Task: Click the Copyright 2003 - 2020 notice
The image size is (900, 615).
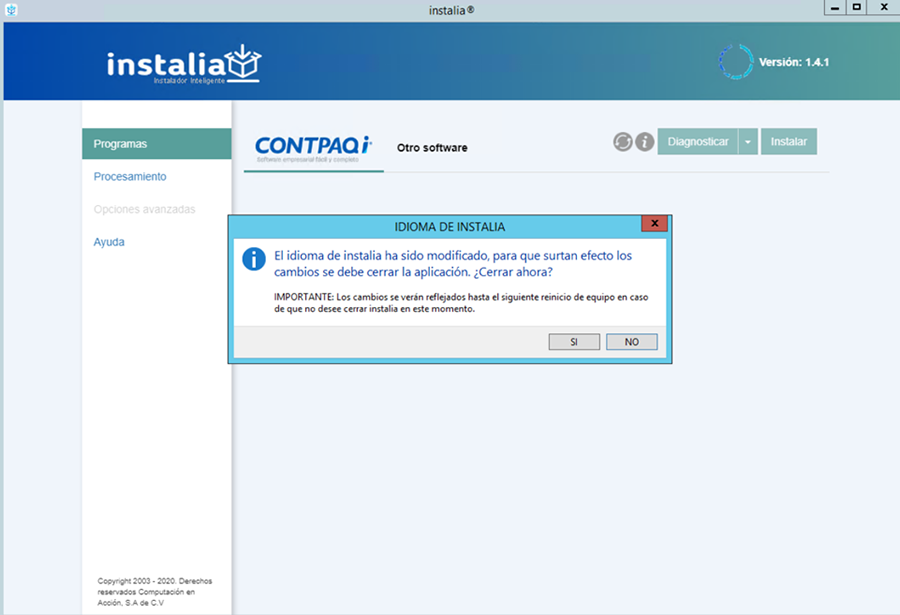Action: coord(154,591)
